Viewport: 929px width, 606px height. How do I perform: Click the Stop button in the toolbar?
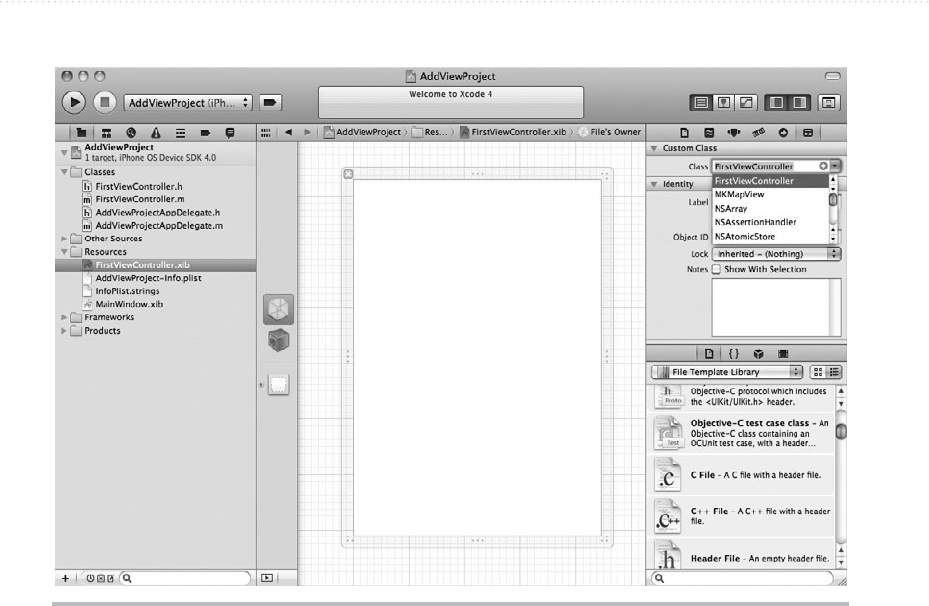[104, 102]
